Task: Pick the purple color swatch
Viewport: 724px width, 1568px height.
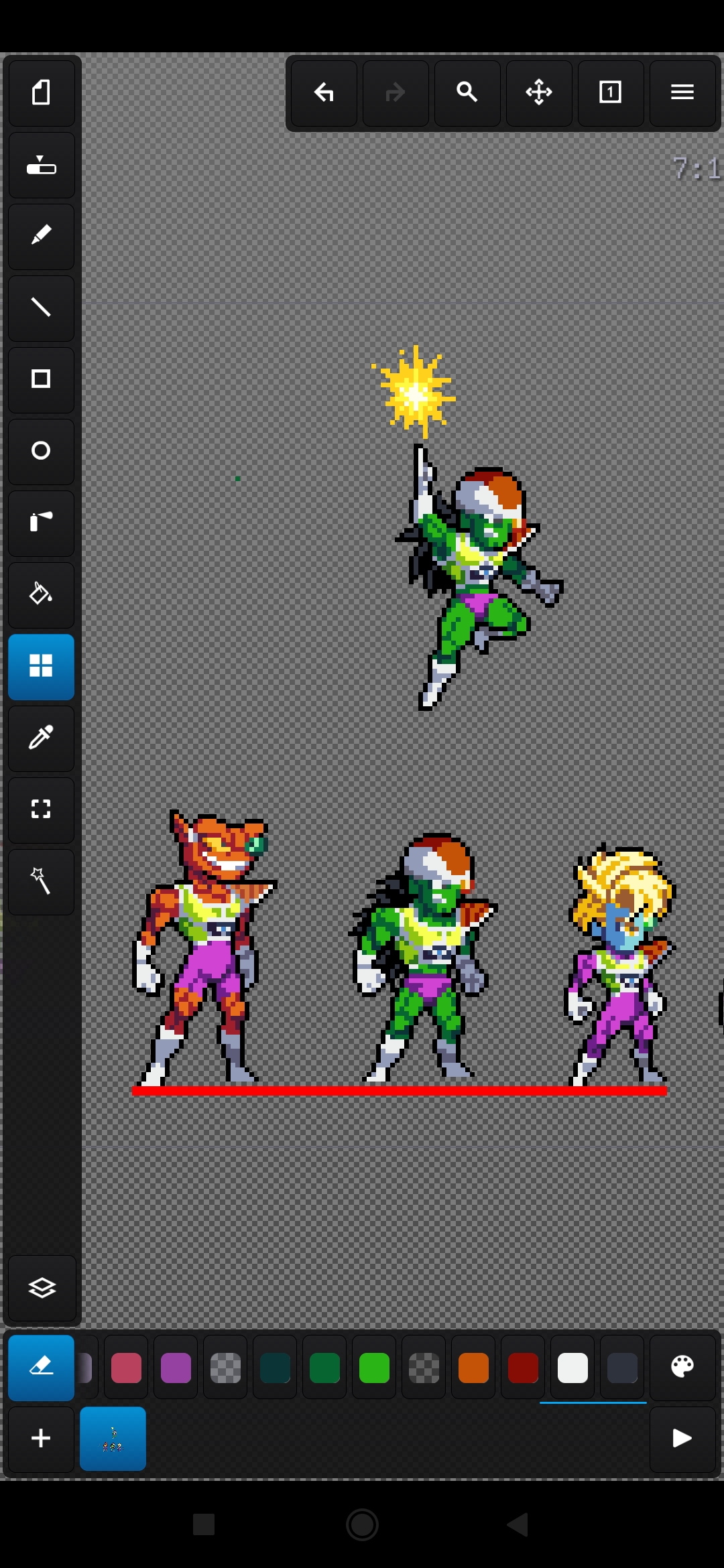Action: coord(176,1368)
